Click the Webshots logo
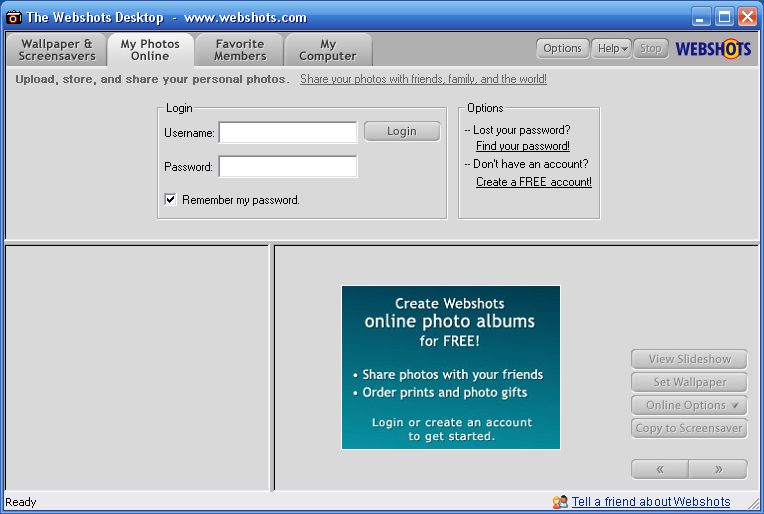 click(713, 49)
